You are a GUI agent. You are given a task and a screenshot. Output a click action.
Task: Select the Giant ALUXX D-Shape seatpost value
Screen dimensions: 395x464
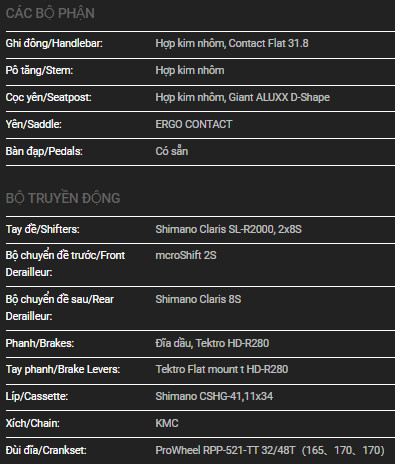point(243,97)
